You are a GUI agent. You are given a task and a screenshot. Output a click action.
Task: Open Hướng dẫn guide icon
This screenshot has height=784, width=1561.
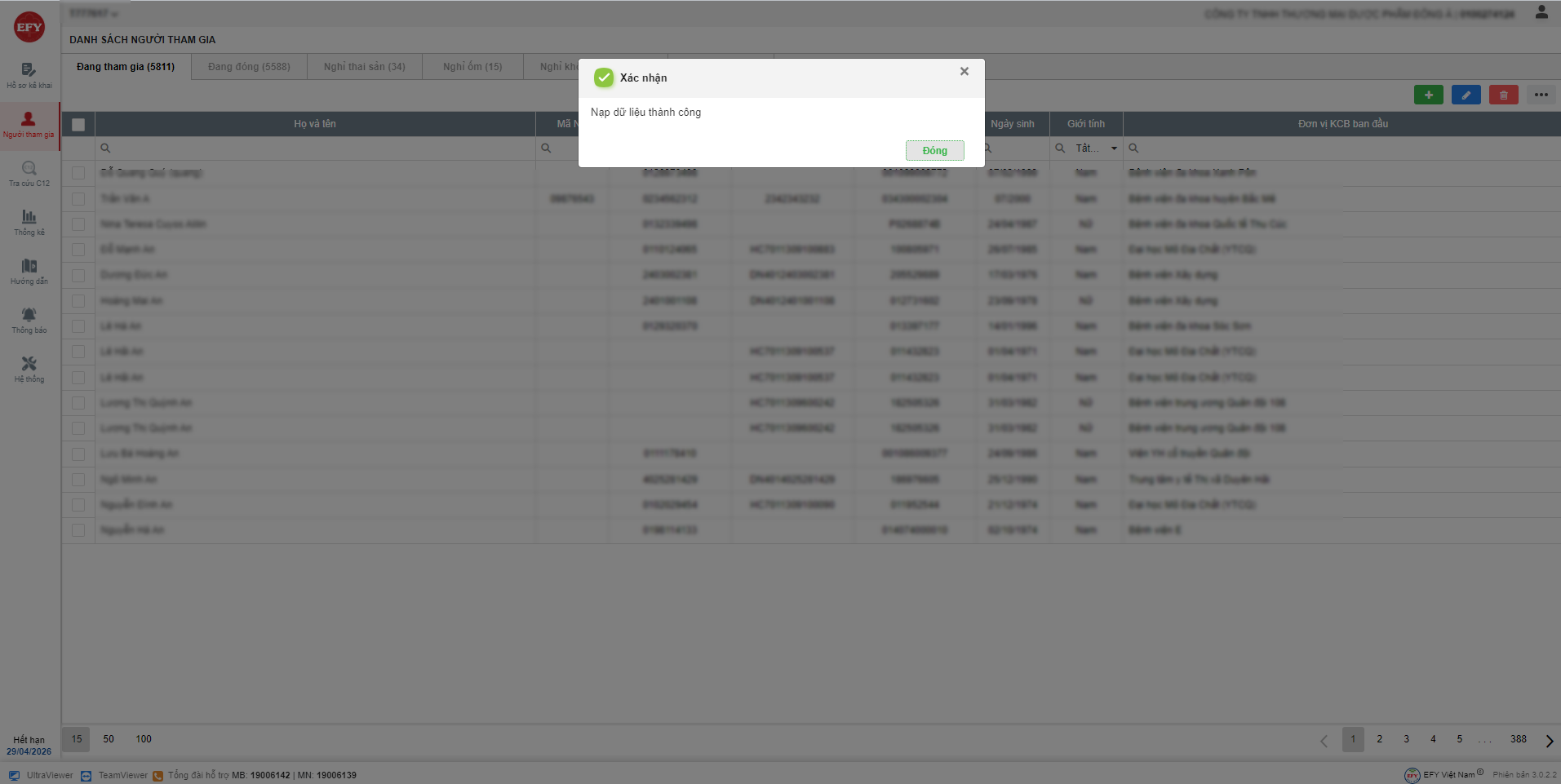(x=29, y=271)
